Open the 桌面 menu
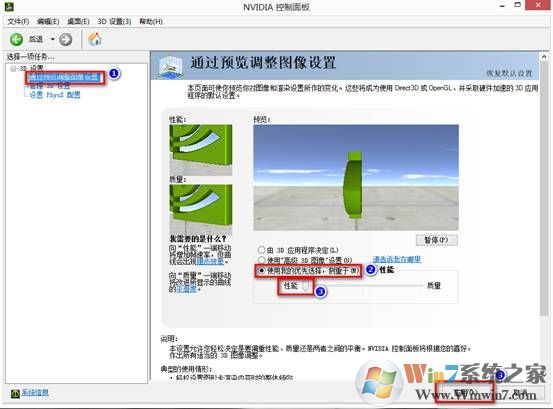 pos(78,22)
